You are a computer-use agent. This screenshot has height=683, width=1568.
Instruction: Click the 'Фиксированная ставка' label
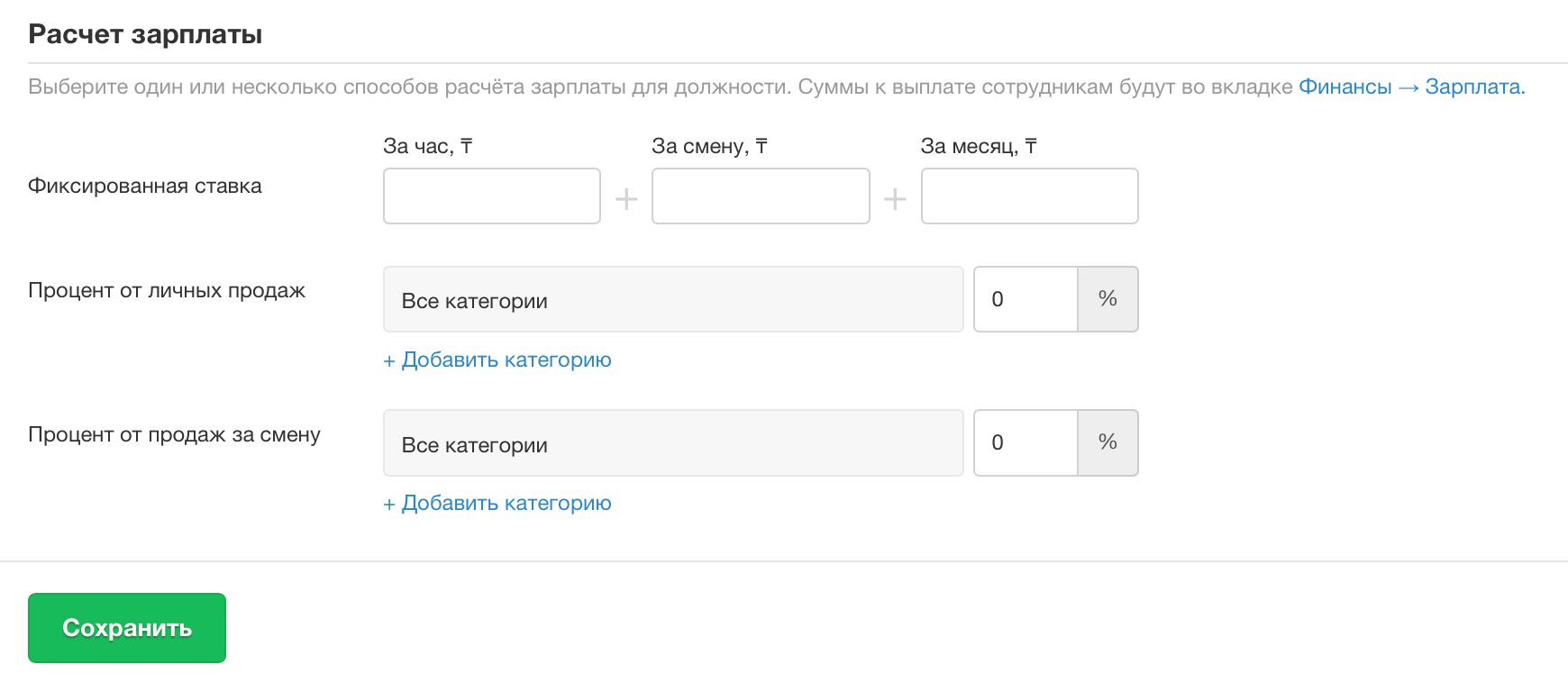click(145, 186)
